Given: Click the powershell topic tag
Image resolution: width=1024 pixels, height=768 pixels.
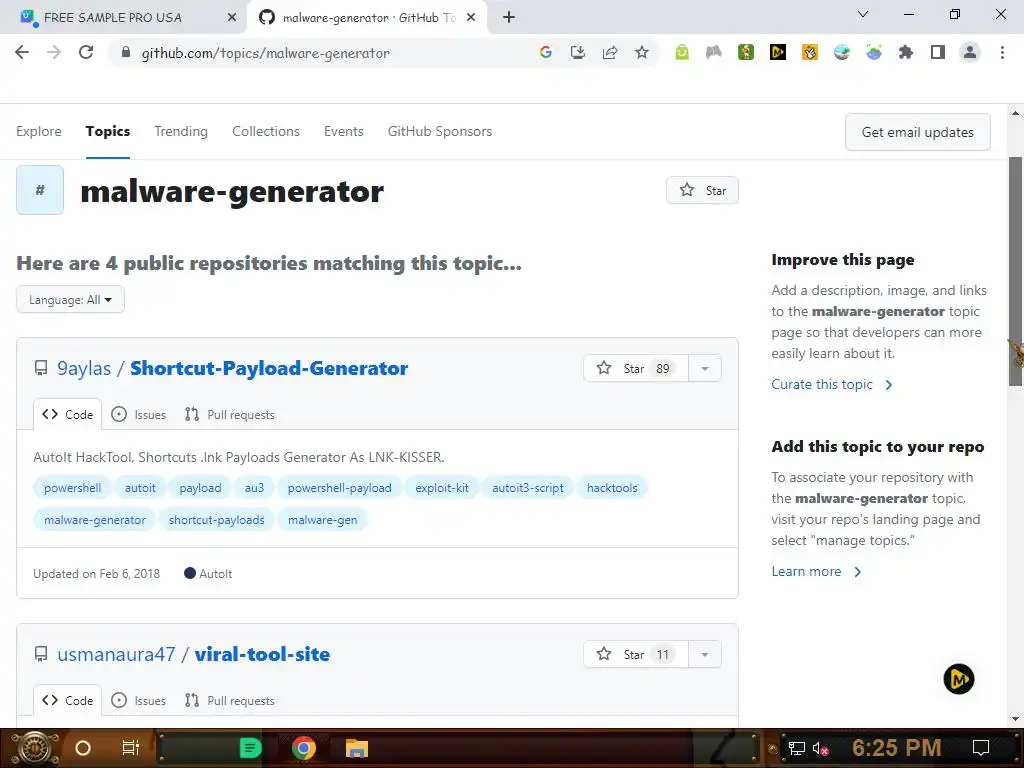Looking at the screenshot, I should [x=72, y=488].
